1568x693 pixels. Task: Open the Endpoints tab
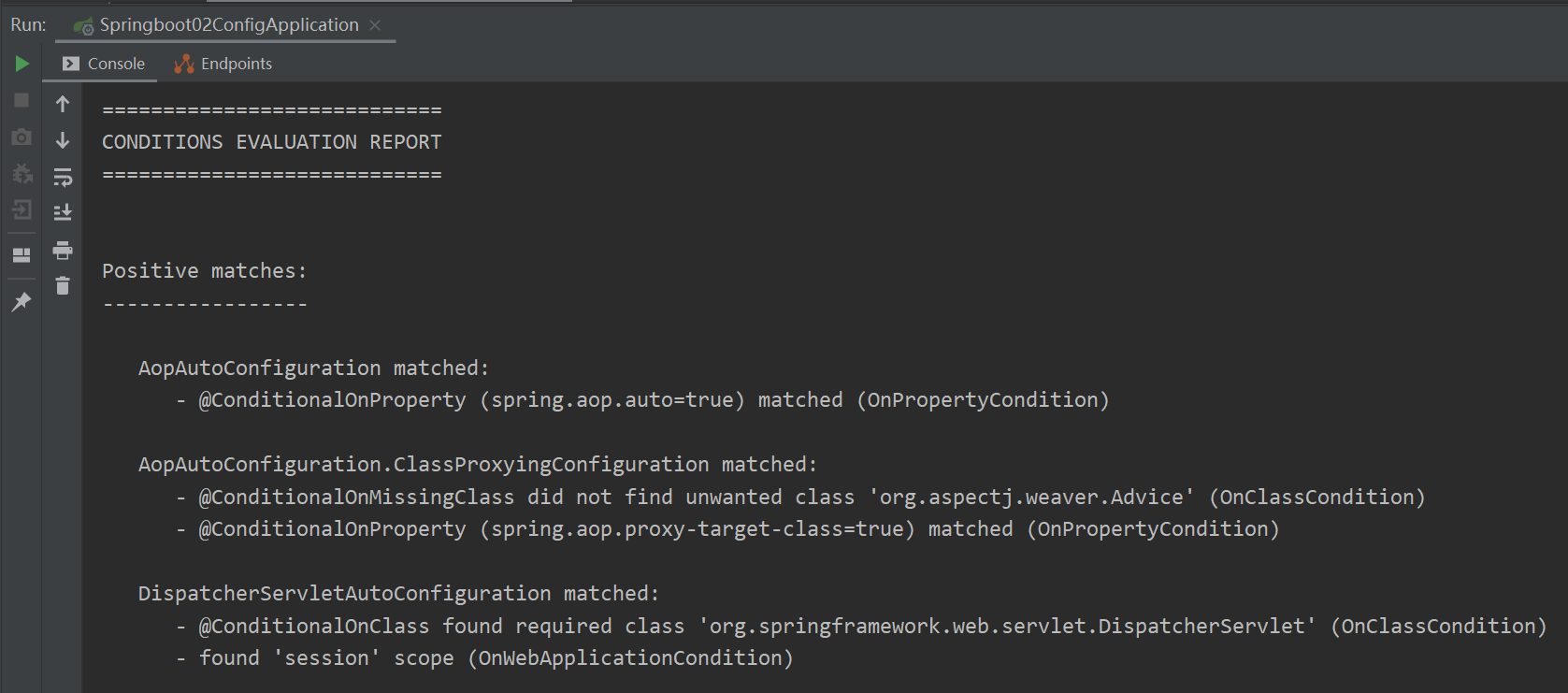tap(223, 64)
